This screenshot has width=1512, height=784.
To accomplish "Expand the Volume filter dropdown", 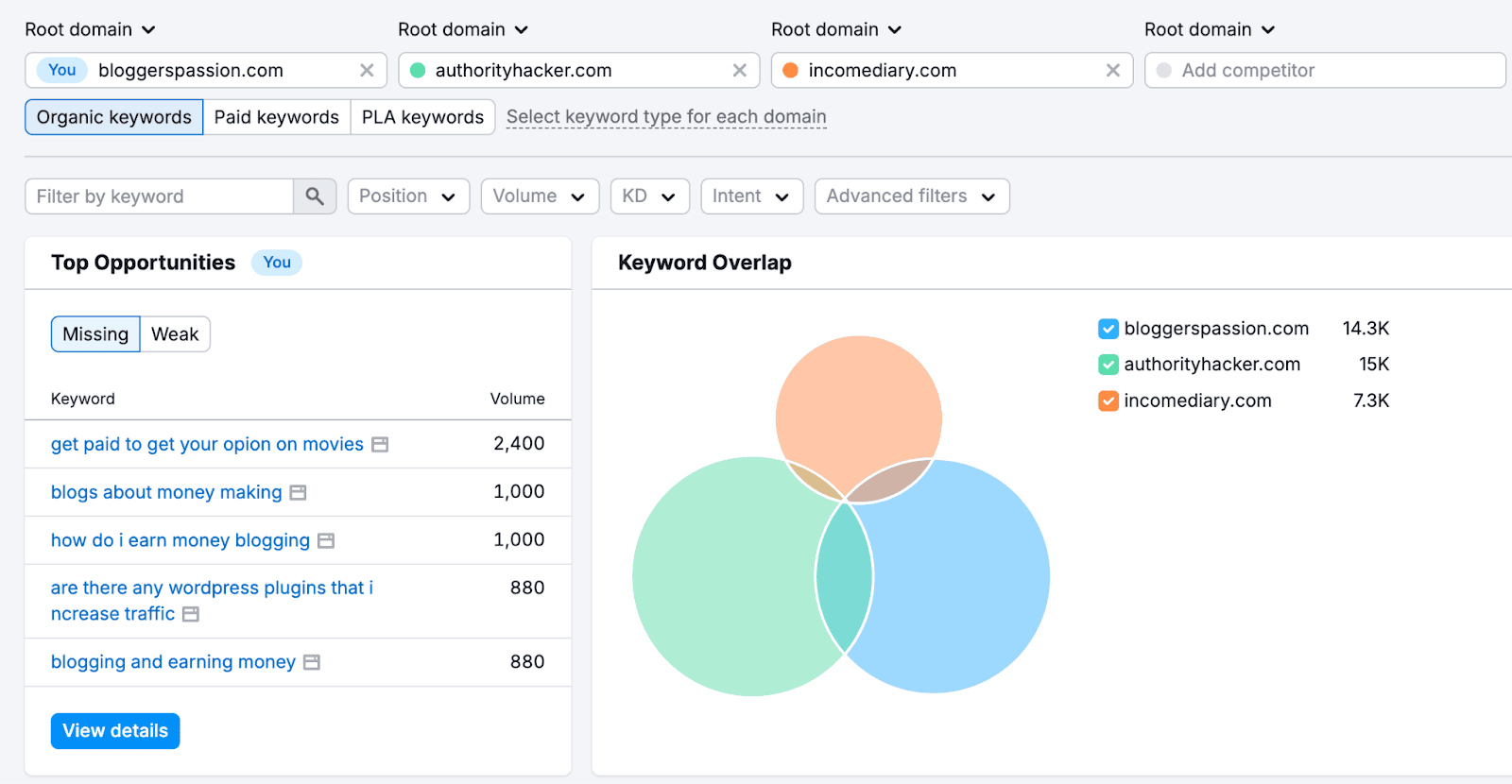I will click(540, 196).
